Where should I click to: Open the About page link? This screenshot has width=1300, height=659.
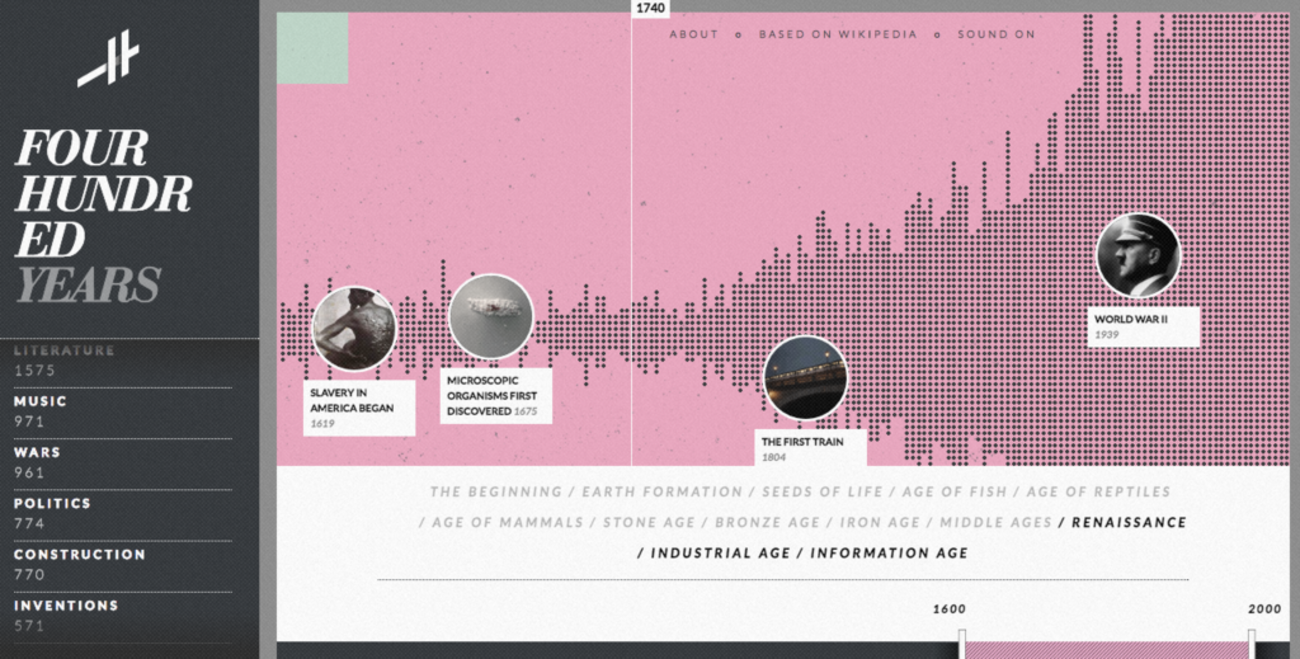(694, 34)
